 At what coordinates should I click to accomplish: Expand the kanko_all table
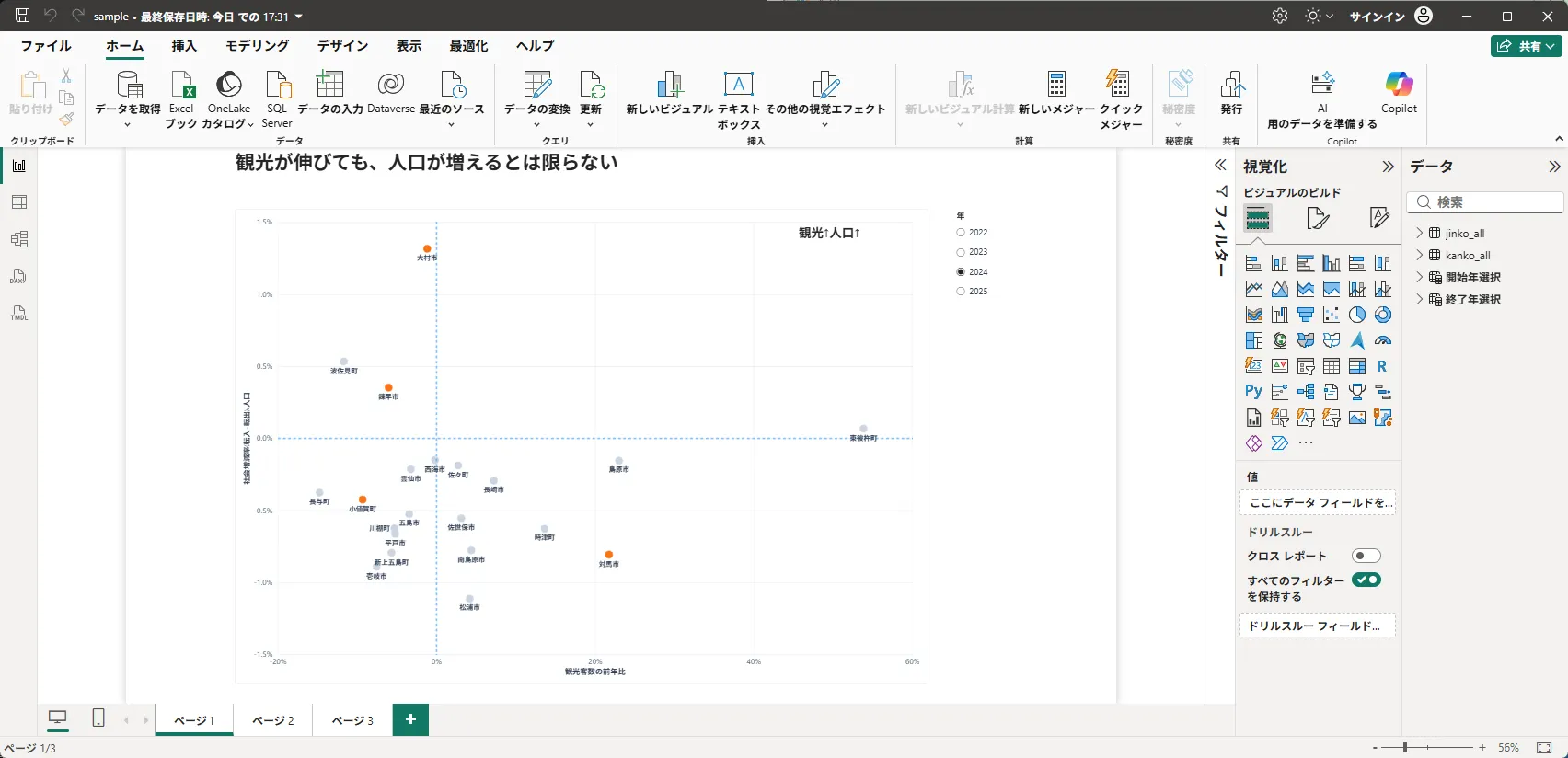pos(1420,255)
